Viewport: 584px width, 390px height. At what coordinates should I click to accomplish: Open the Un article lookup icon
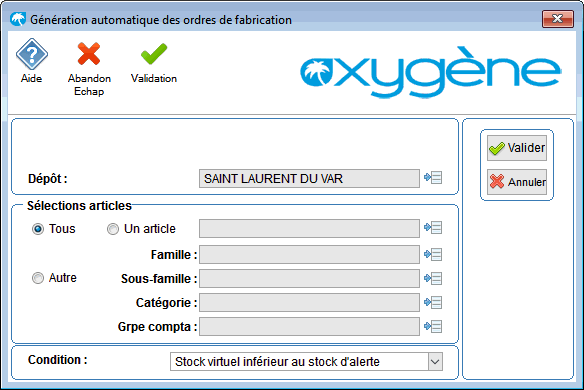click(x=433, y=228)
